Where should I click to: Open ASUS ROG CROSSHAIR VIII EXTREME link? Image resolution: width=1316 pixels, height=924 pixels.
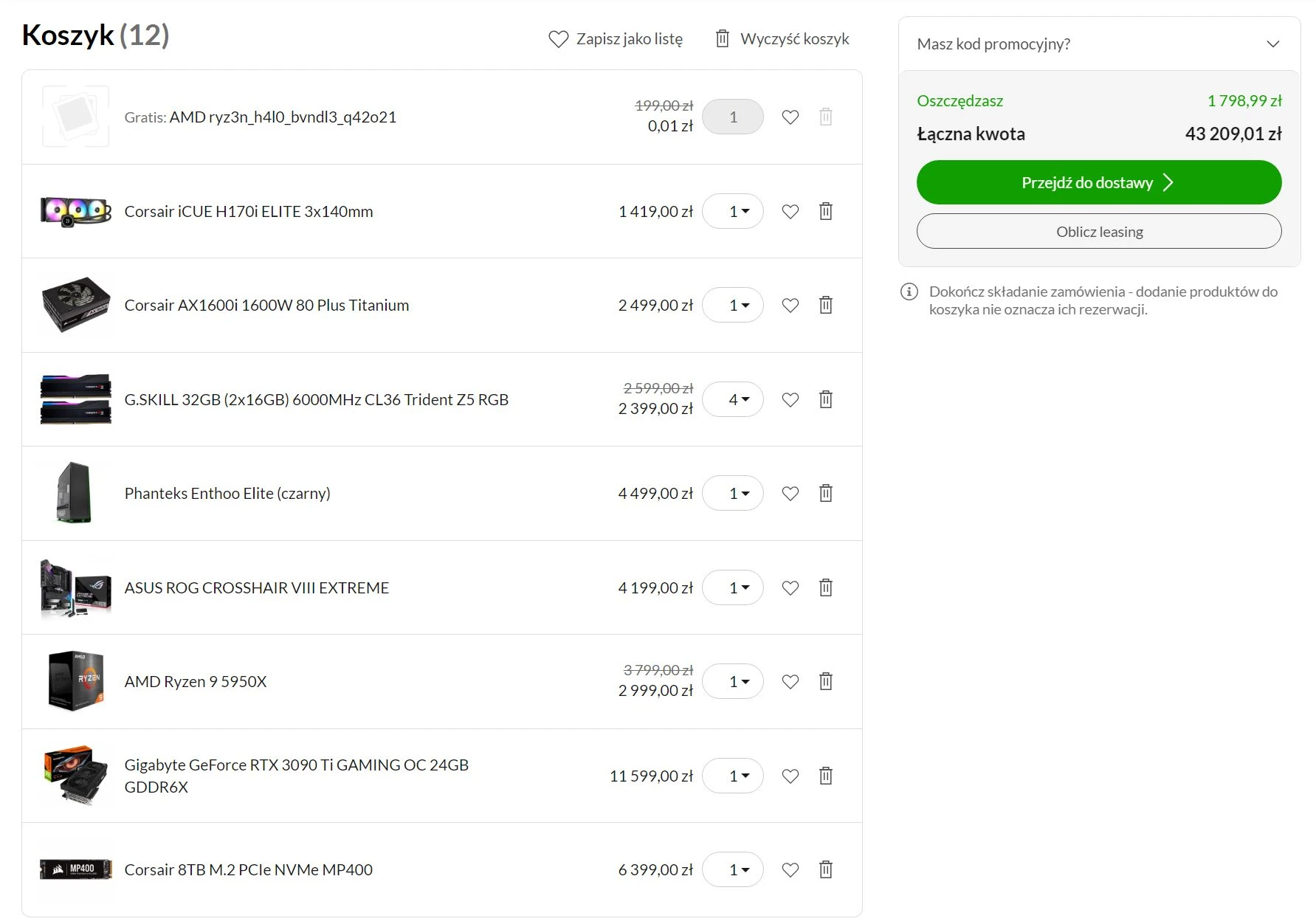(x=256, y=588)
